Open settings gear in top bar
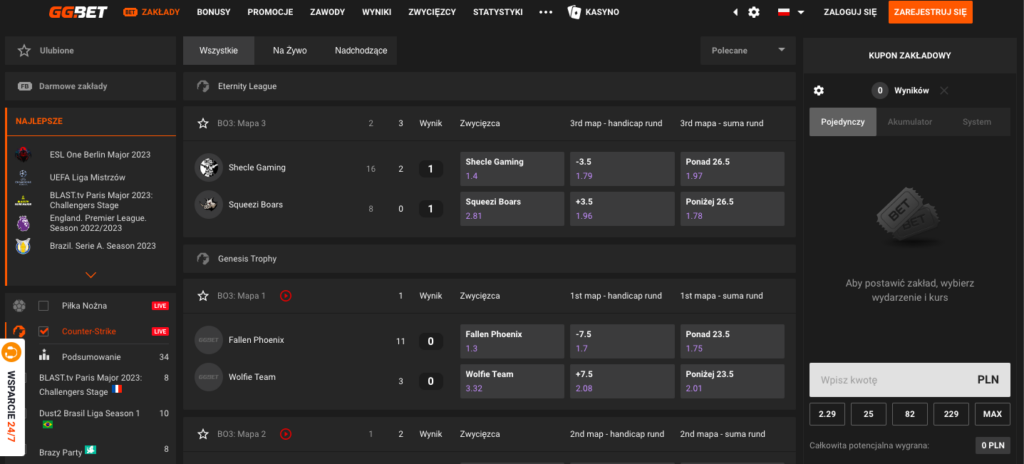Viewport: 1024px width, 464px height. pyautogui.click(x=754, y=12)
